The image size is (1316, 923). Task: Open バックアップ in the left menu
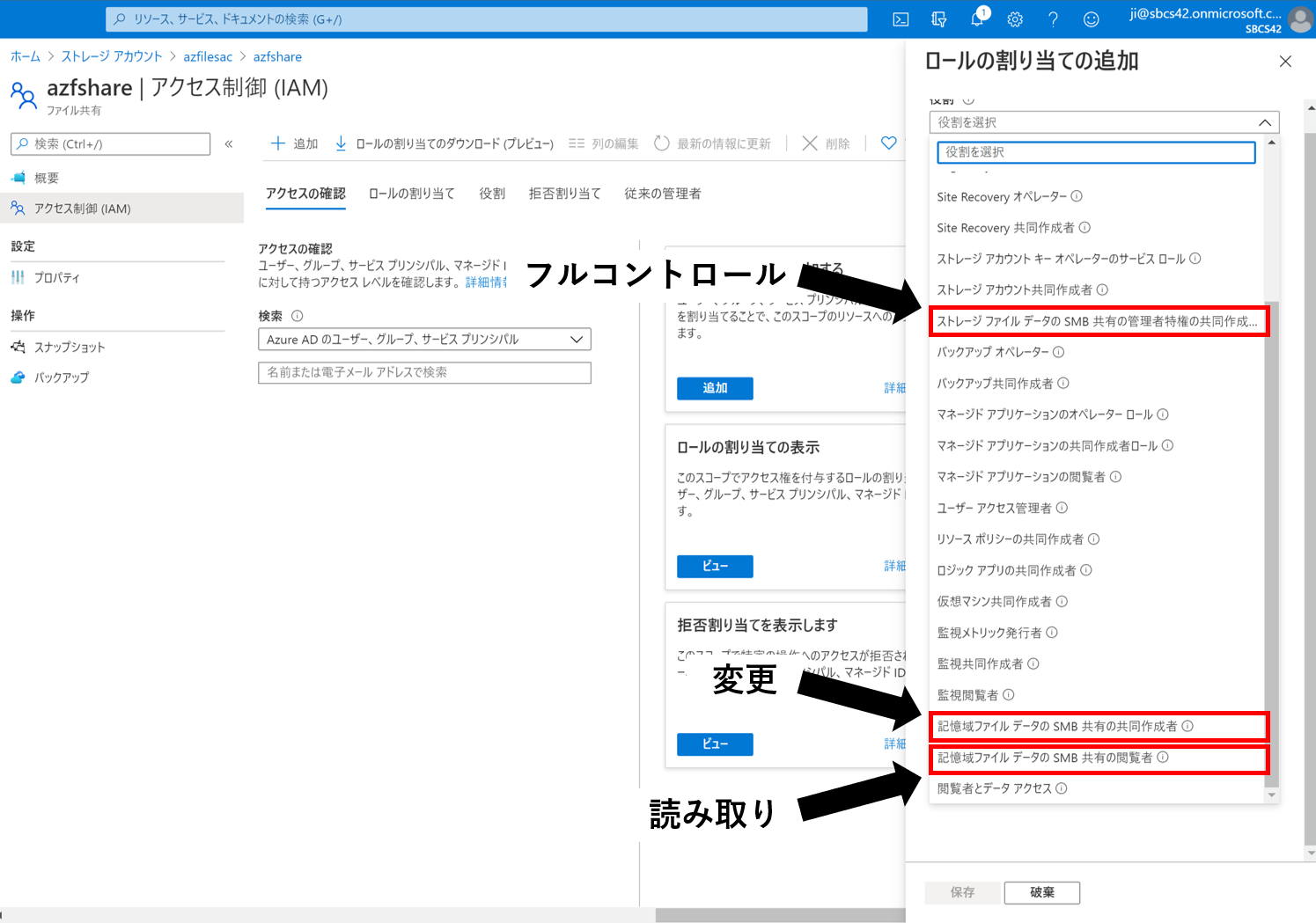pos(121,377)
